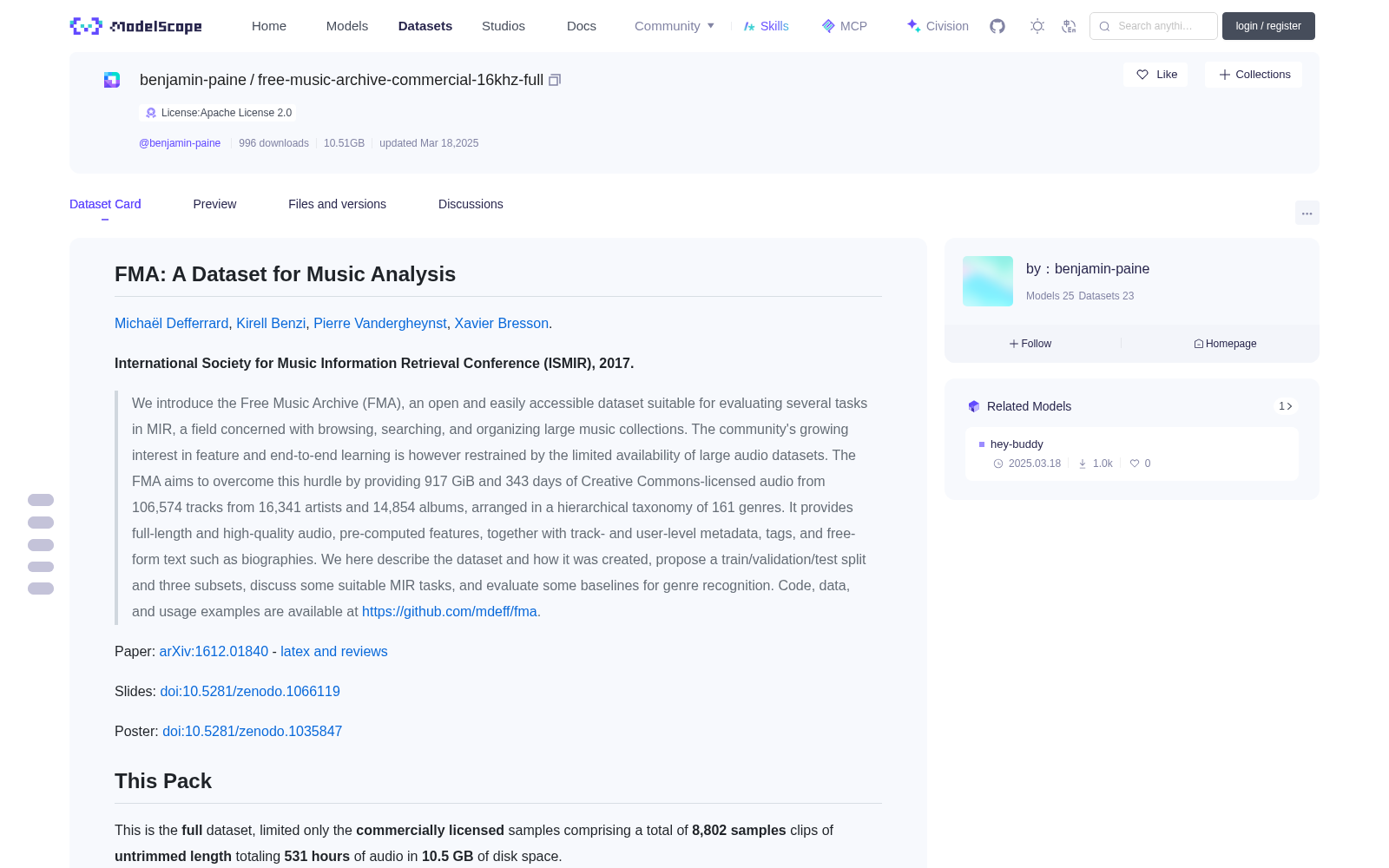Follow benjamin-paine
1389x868 pixels.
[x=1030, y=344]
